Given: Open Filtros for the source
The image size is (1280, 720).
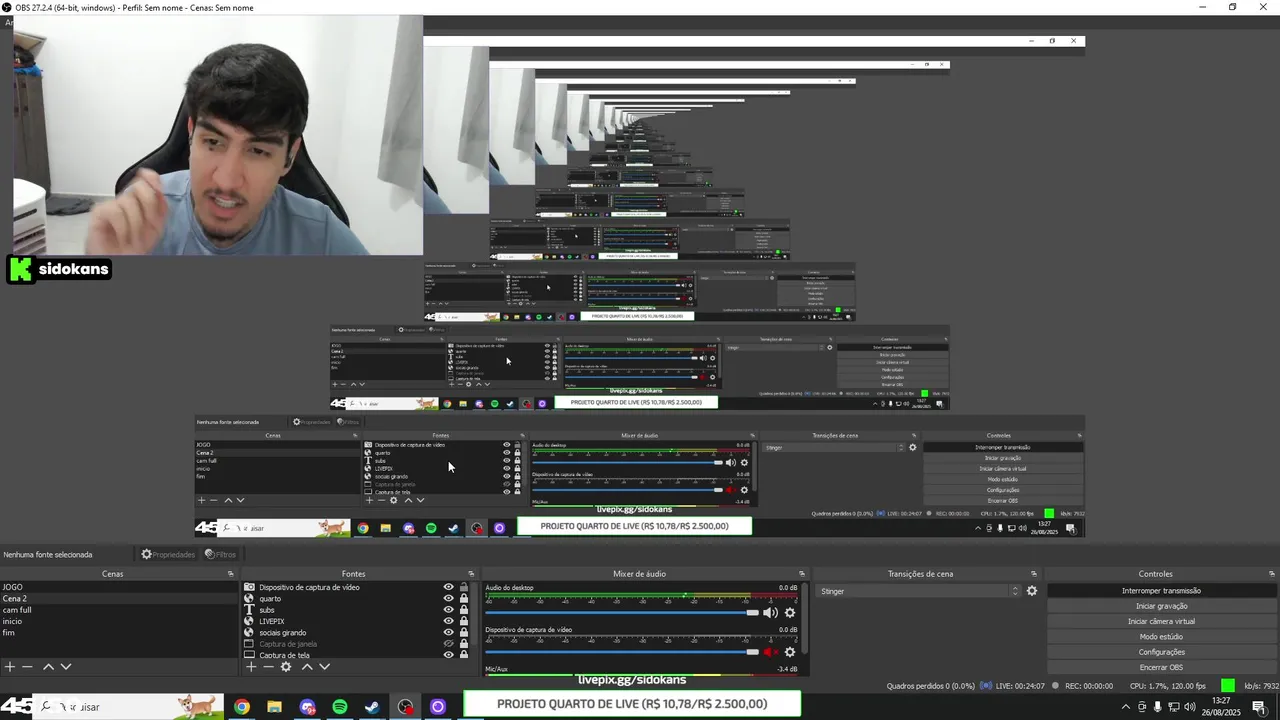Looking at the screenshot, I should (x=220, y=554).
